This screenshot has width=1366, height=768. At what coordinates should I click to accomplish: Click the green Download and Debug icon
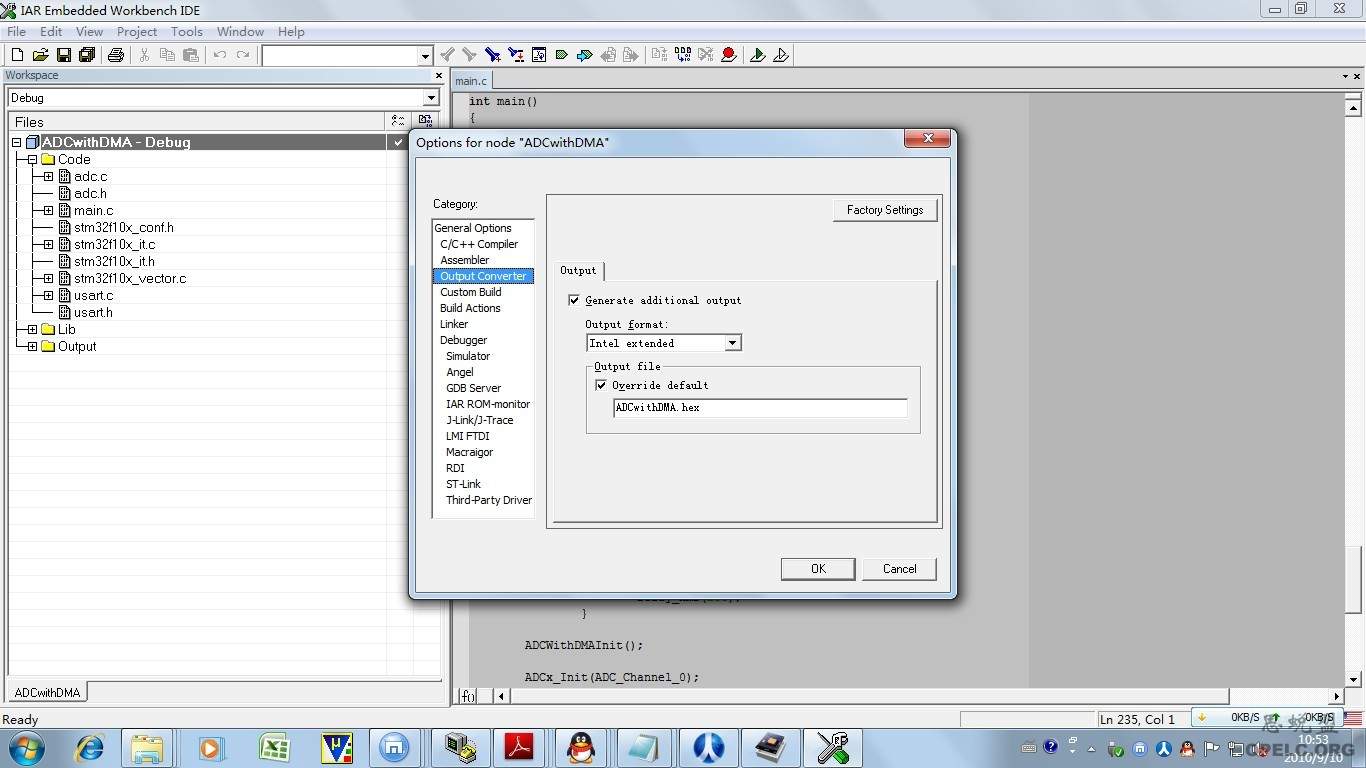click(x=758, y=55)
